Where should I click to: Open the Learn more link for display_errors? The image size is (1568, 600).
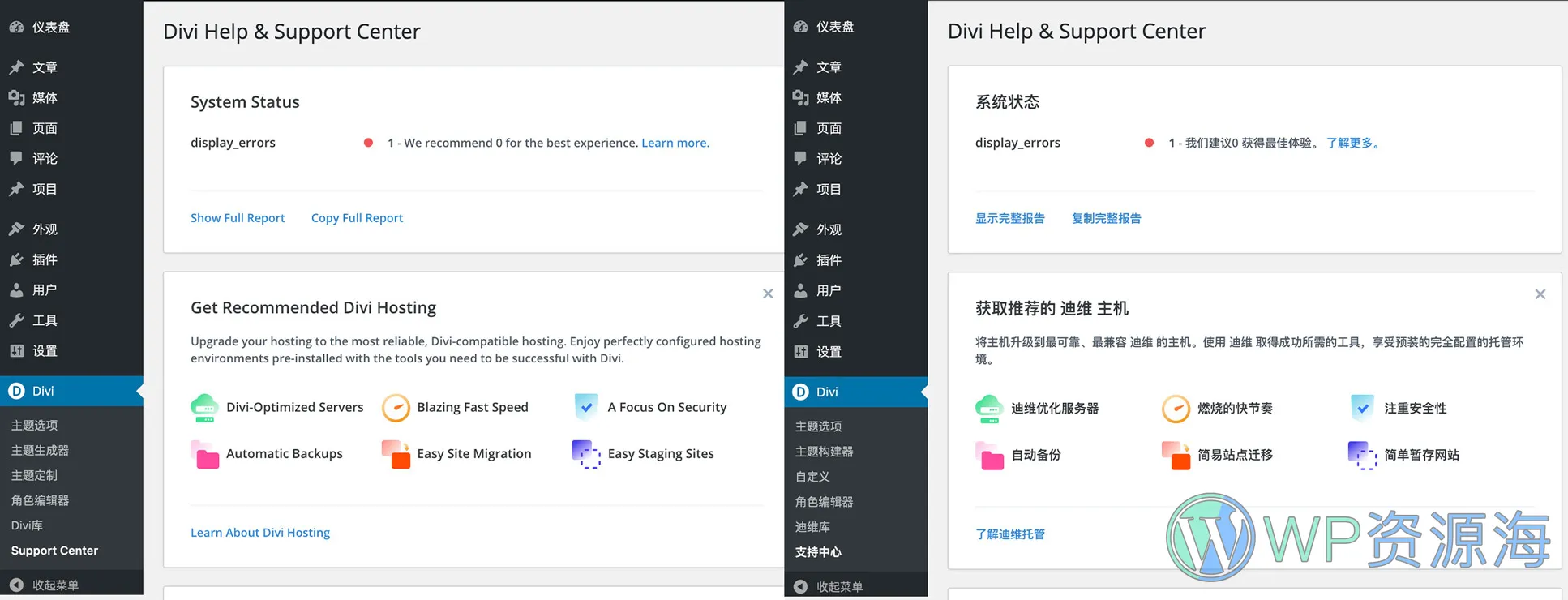675,143
